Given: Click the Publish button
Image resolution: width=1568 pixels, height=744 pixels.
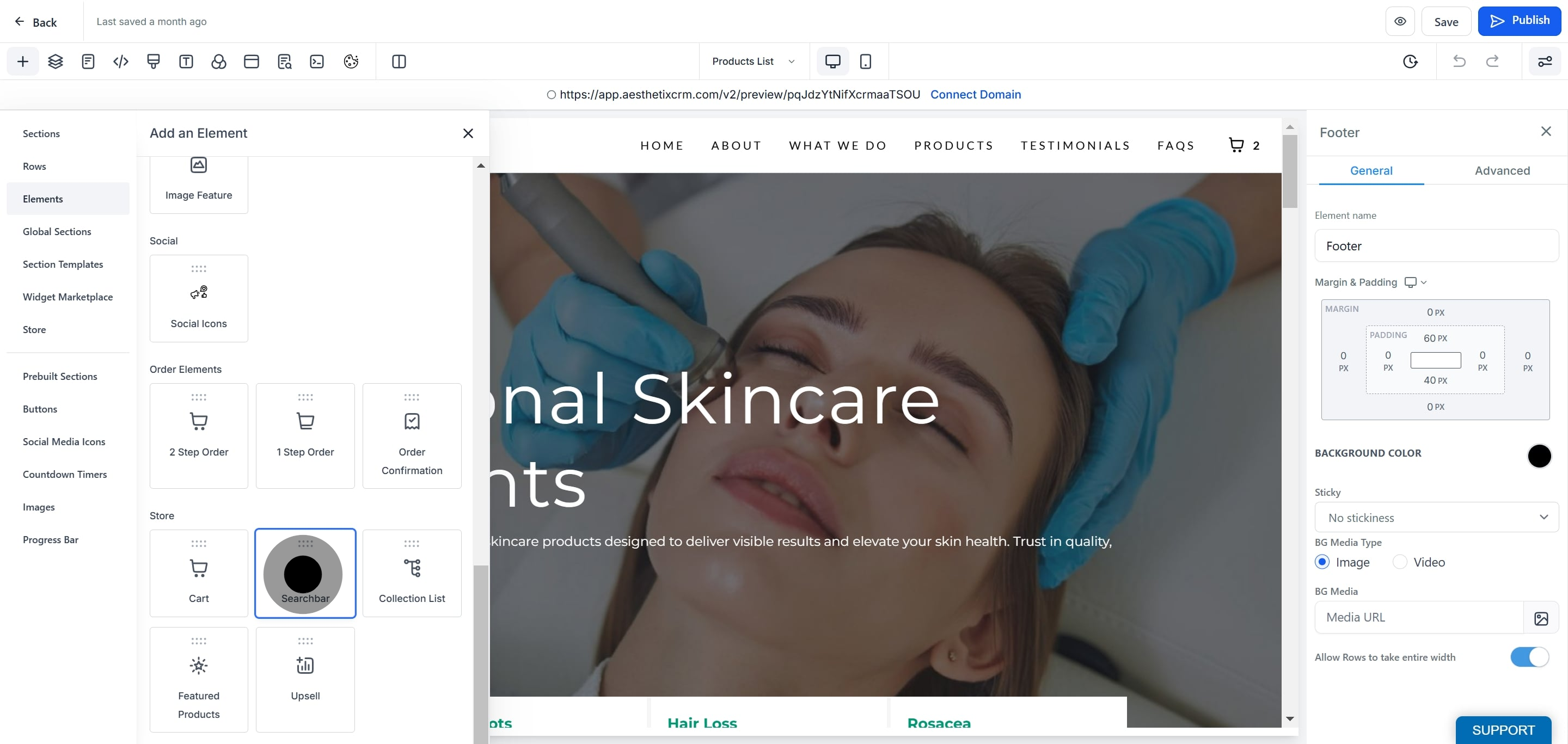Looking at the screenshot, I should (x=1518, y=21).
